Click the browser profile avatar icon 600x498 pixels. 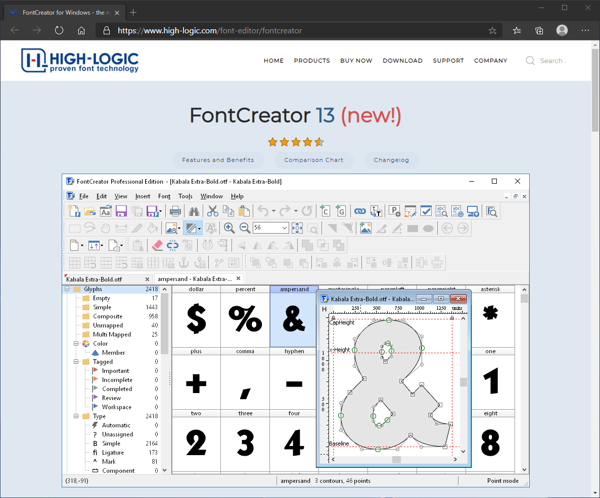click(562, 30)
